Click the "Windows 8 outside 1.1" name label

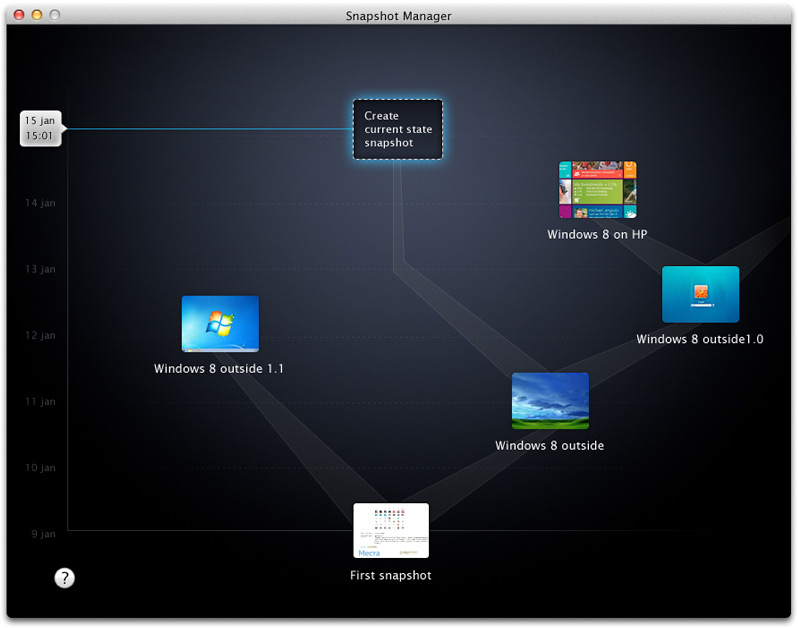(x=219, y=369)
